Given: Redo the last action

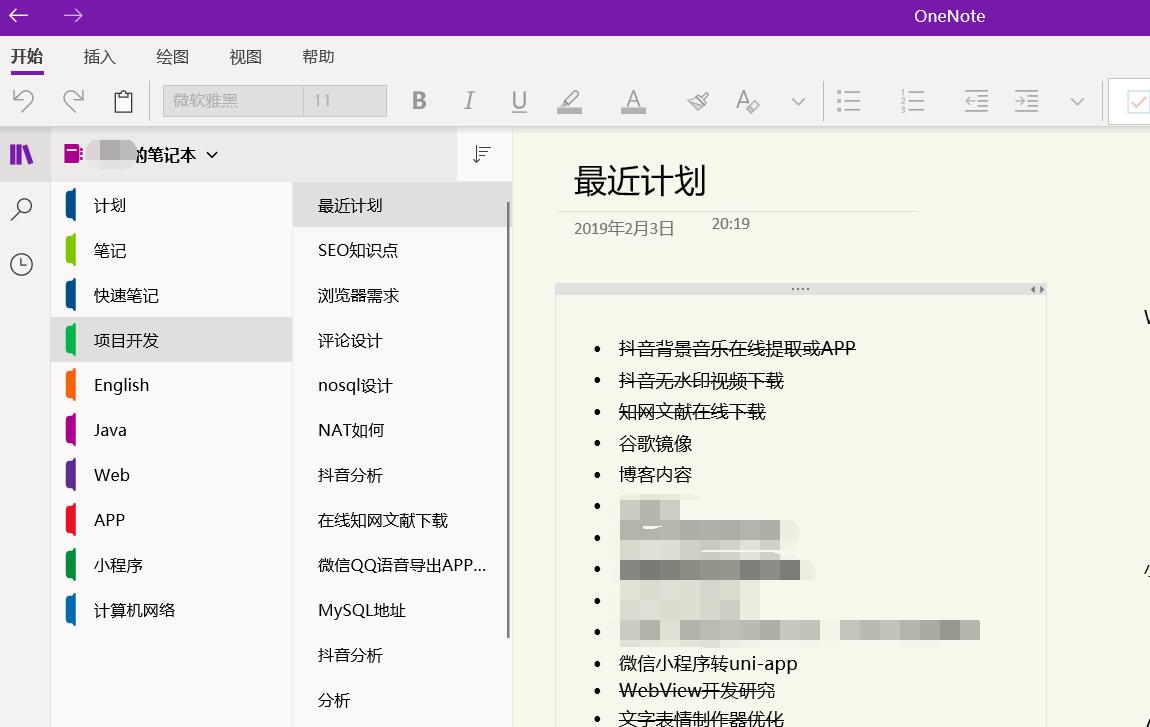Looking at the screenshot, I should coord(73,101).
